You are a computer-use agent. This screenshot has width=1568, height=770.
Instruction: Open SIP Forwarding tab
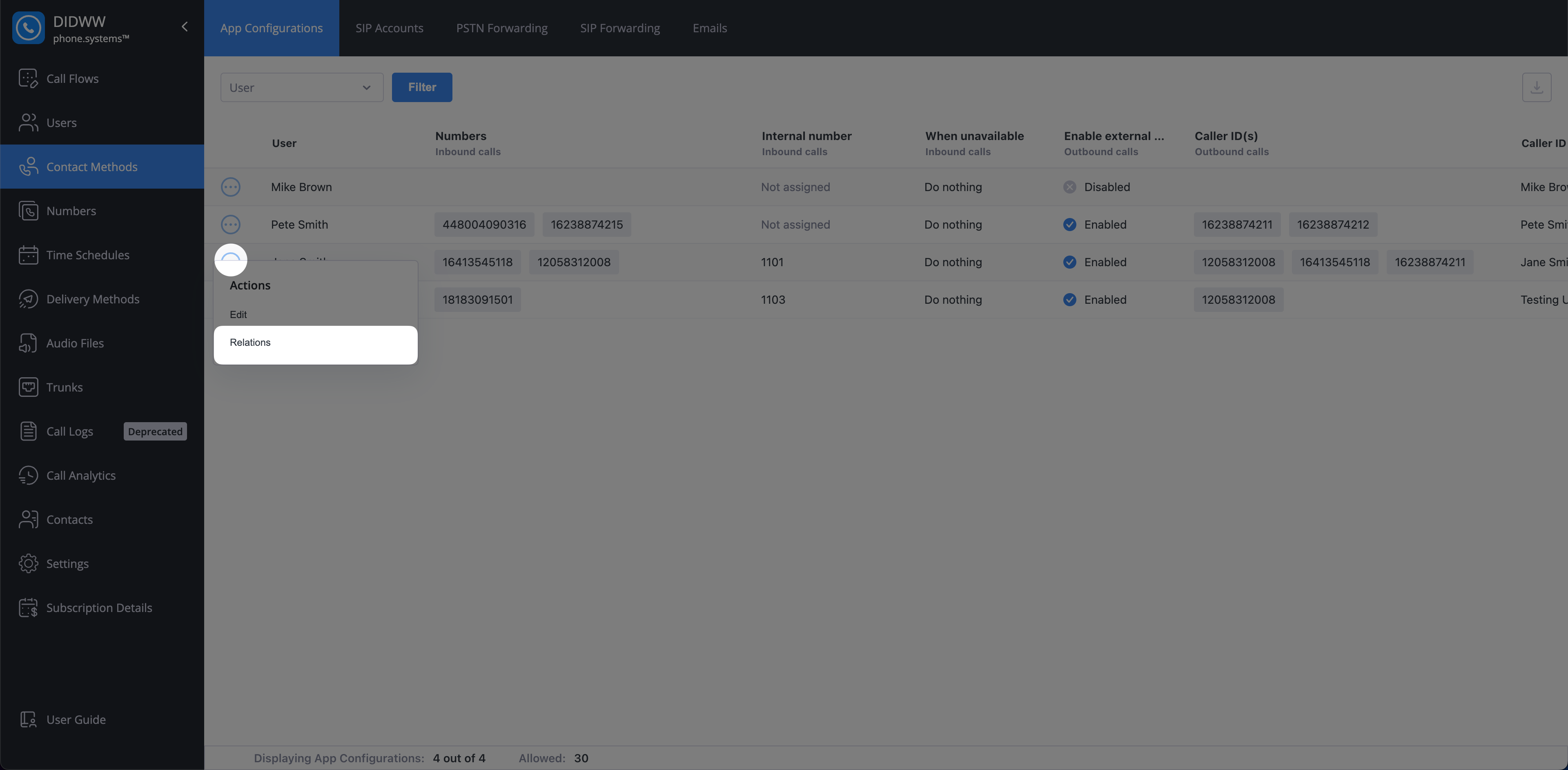620,28
